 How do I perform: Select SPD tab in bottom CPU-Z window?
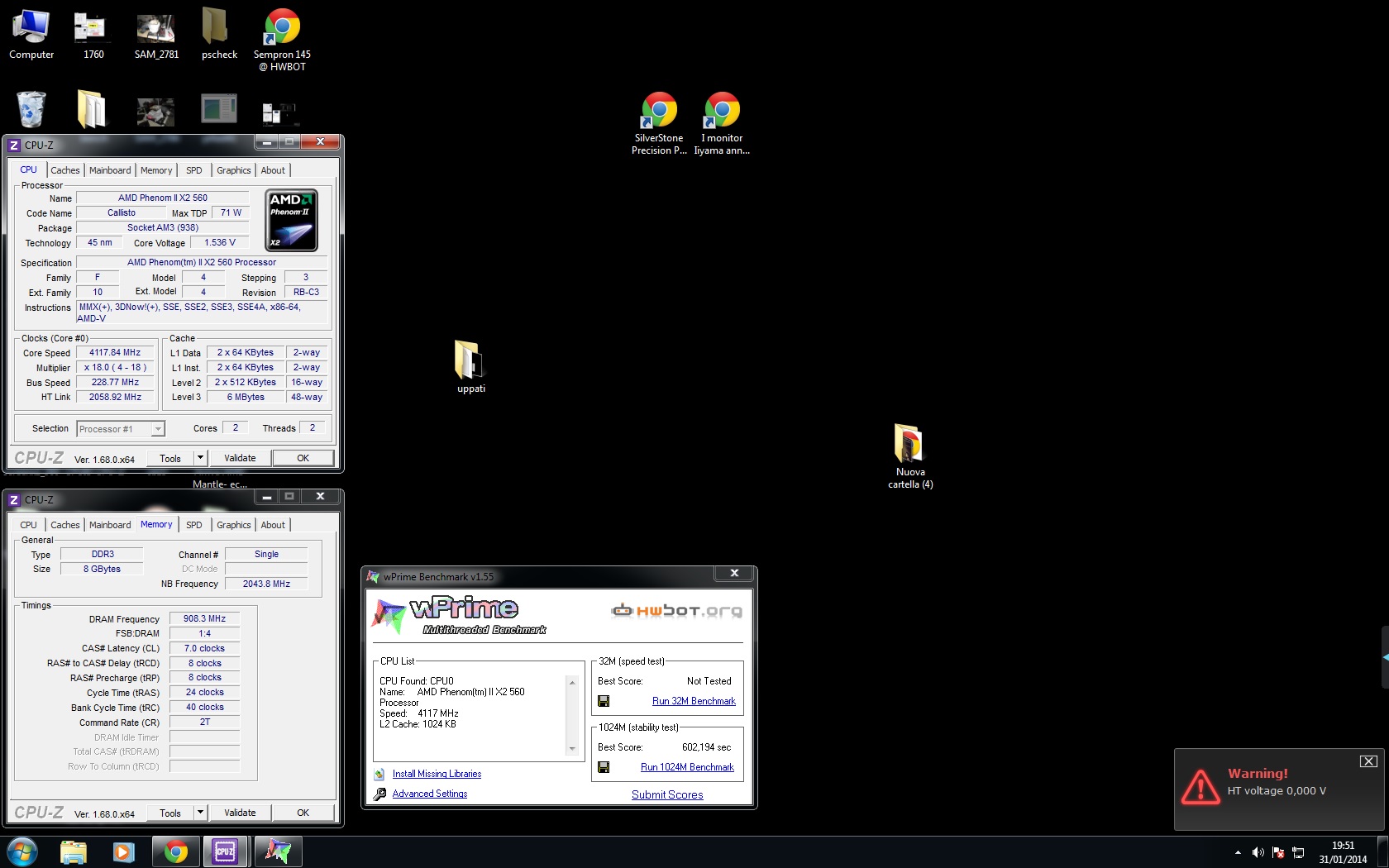pos(194,525)
